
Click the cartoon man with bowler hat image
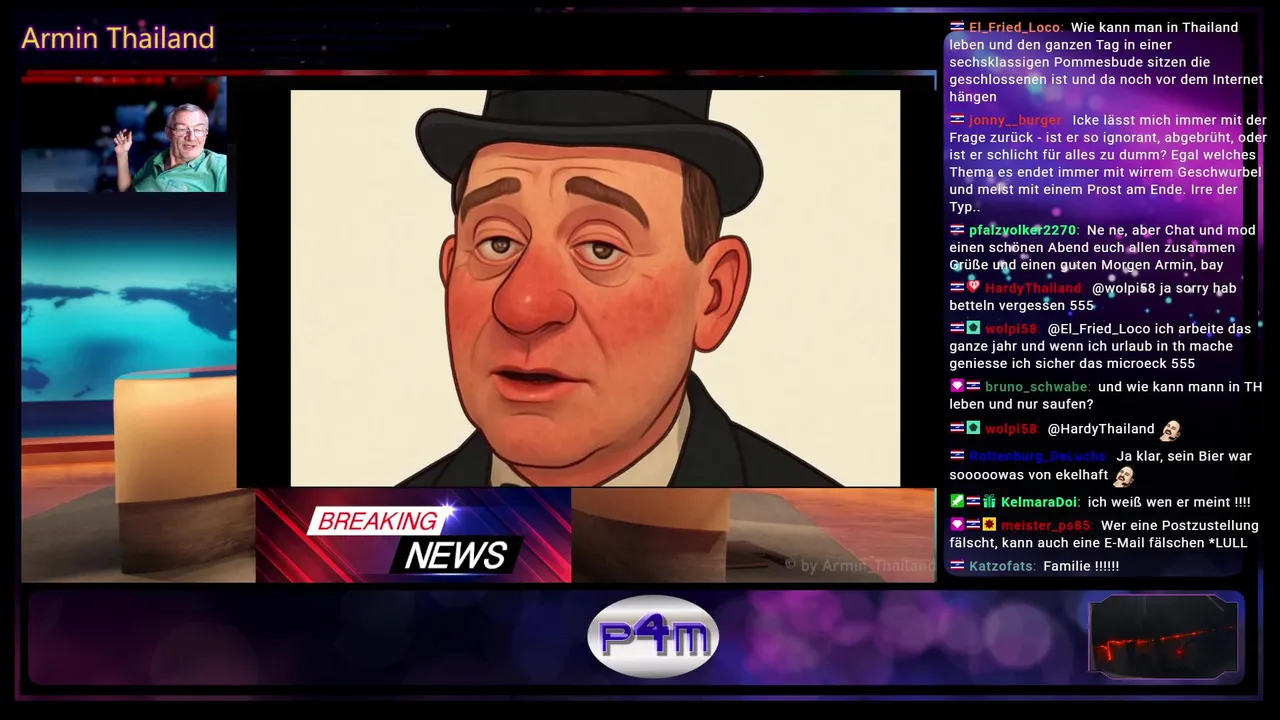coord(595,288)
